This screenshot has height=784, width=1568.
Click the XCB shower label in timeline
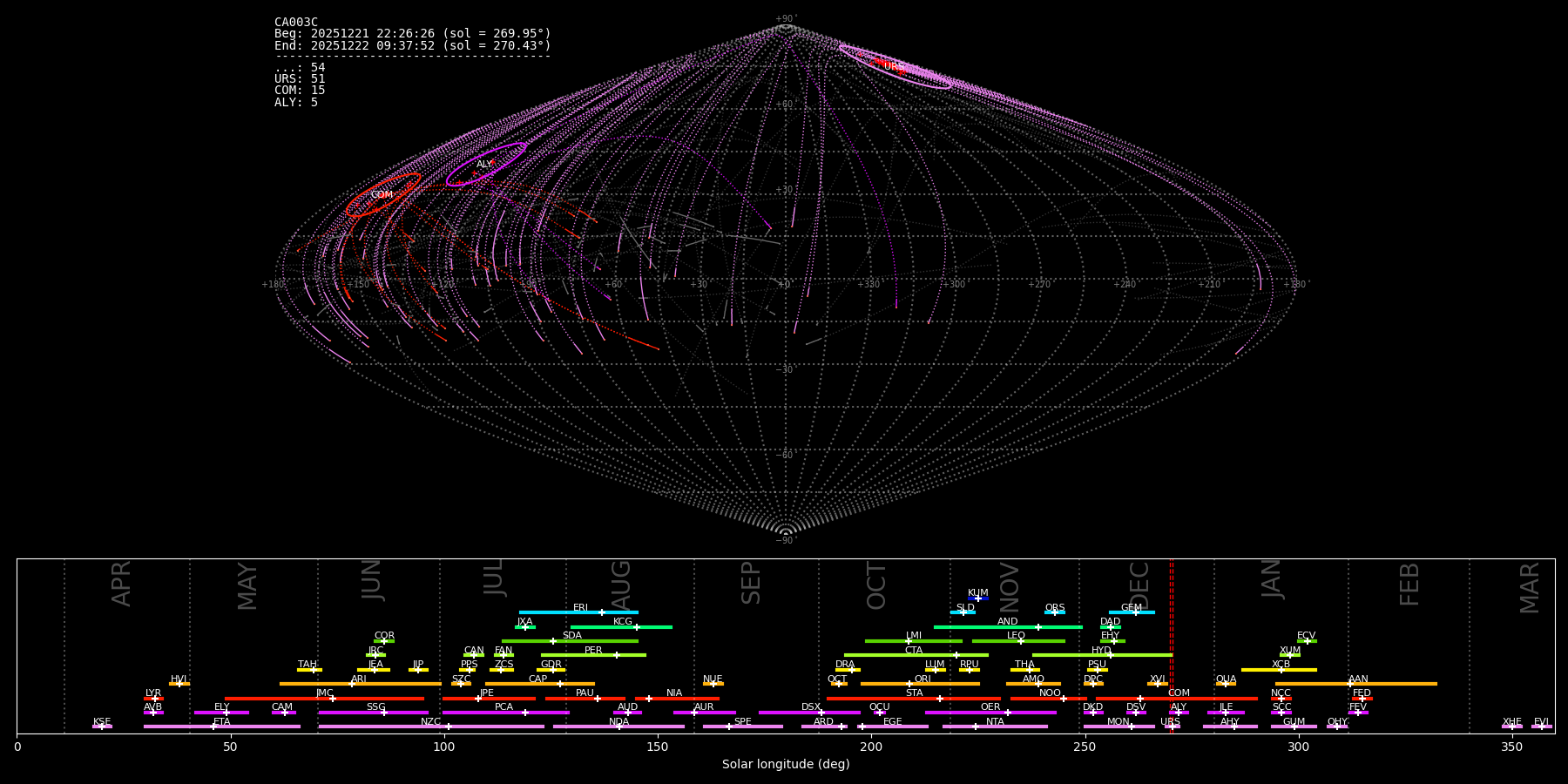(1281, 665)
